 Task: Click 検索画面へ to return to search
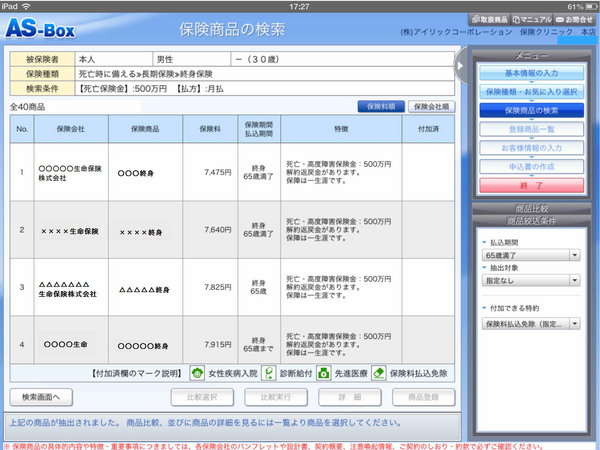coord(41,396)
